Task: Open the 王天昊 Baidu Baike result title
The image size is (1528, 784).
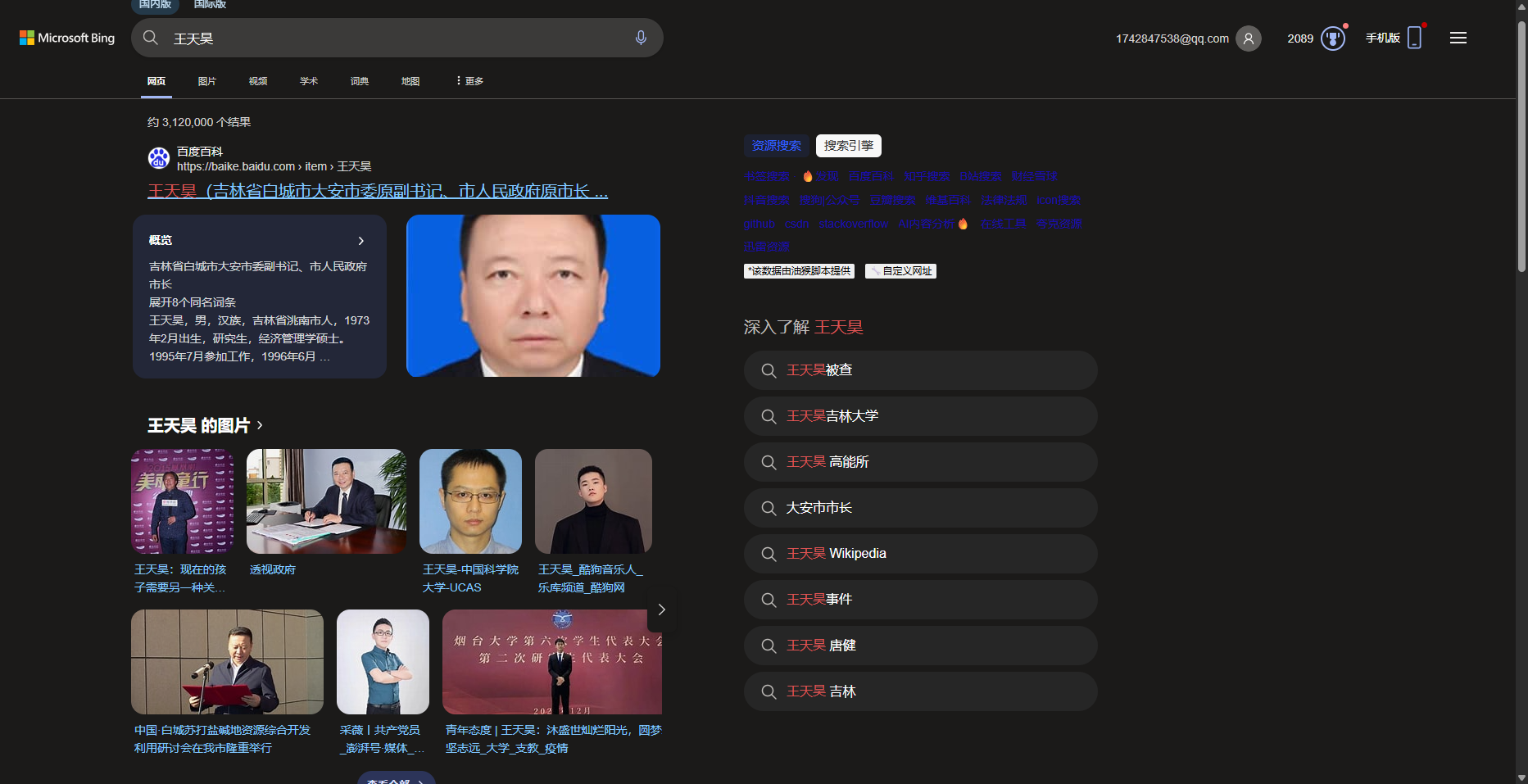Action: tap(378, 192)
